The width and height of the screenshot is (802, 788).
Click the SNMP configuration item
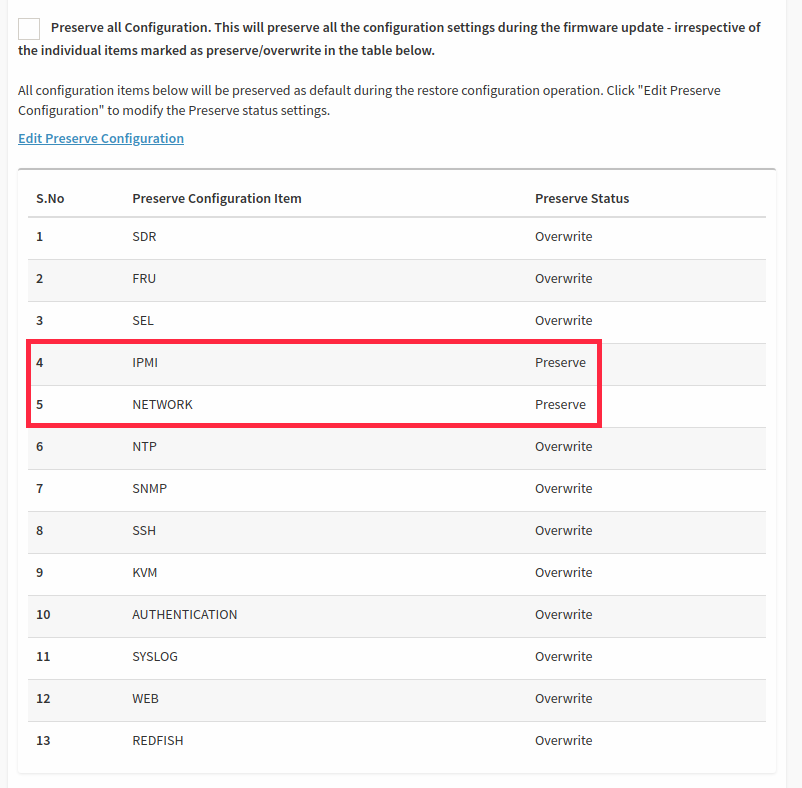pos(150,488)
